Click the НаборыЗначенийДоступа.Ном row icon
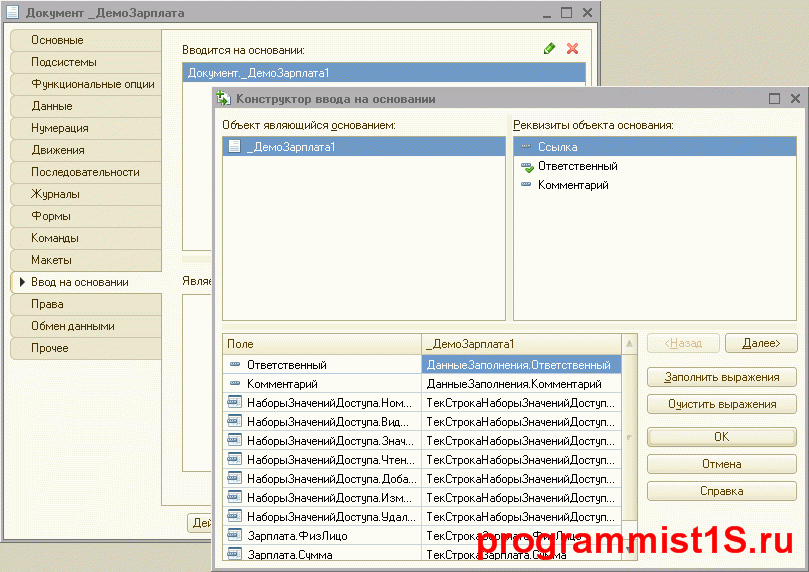Viewport: 809px width, 572px height. (235, 403)
